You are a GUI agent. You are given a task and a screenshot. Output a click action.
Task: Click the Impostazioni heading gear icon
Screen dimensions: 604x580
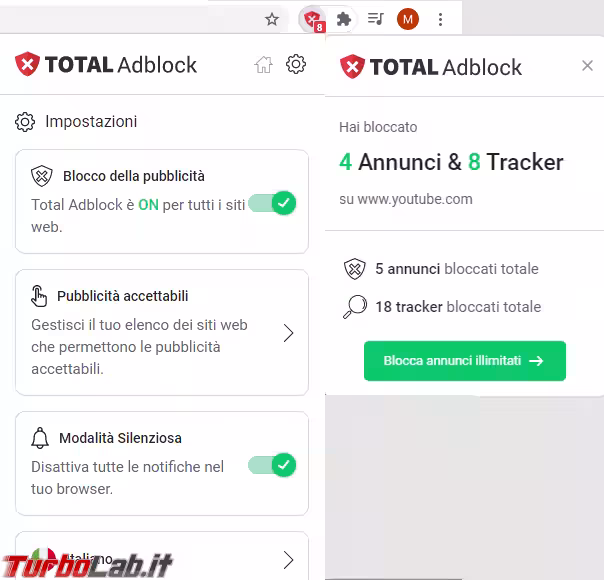[x=25, y=122]
